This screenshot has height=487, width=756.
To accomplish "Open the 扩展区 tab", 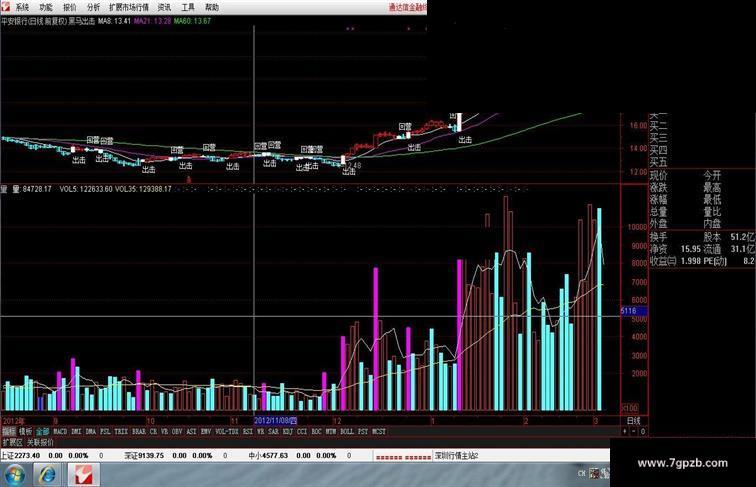I will pyautogui.click(x=12, y=442).
